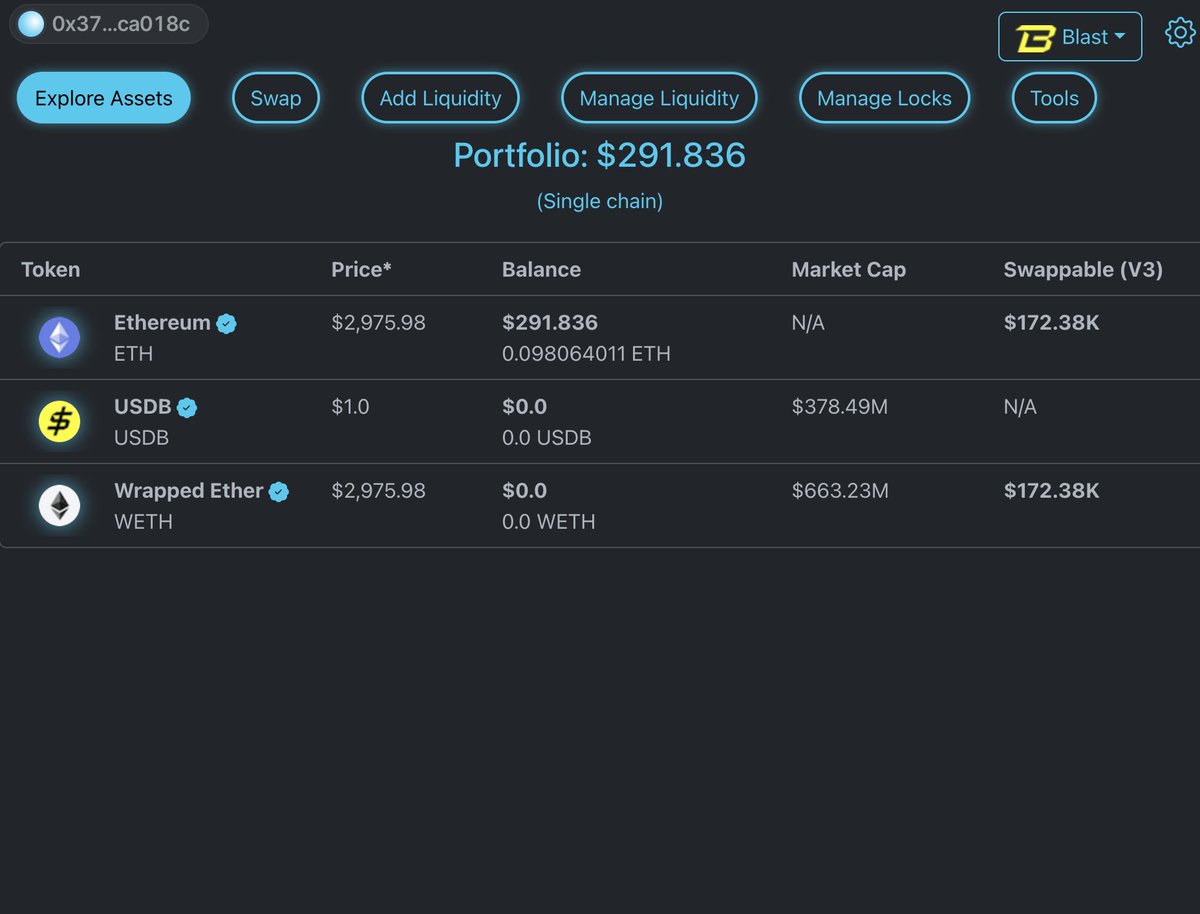Click USDB's $1.0 price
Screen dimensions: 1200x914
(351, 407)
